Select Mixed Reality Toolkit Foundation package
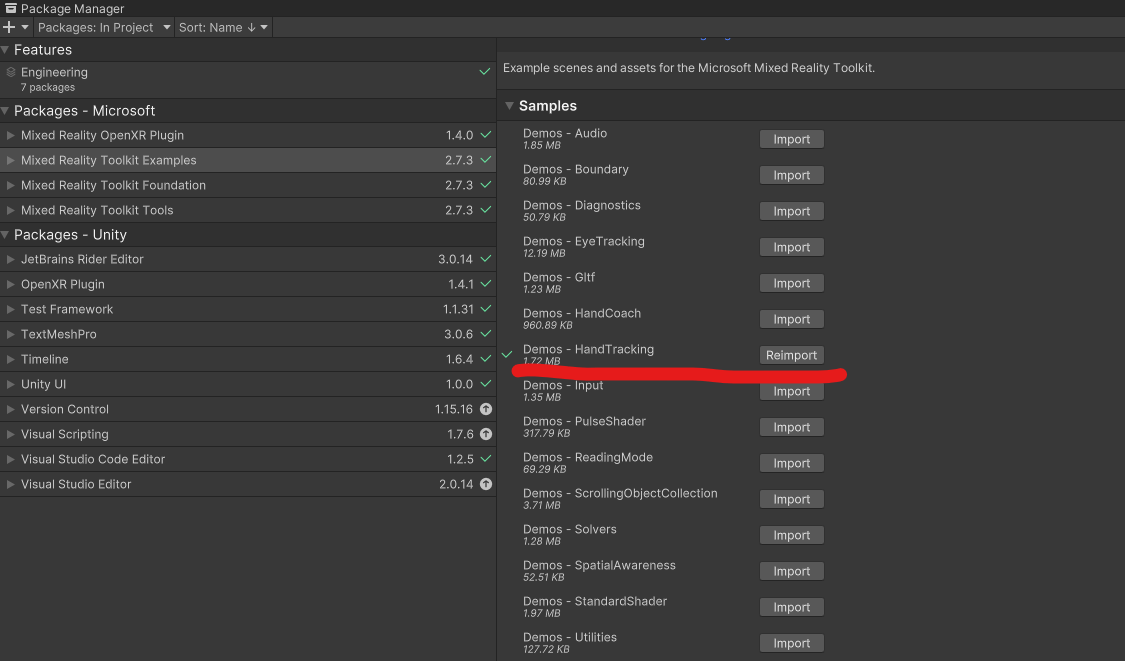Viewport: 1125px width, 661px height. click(248, 185)
